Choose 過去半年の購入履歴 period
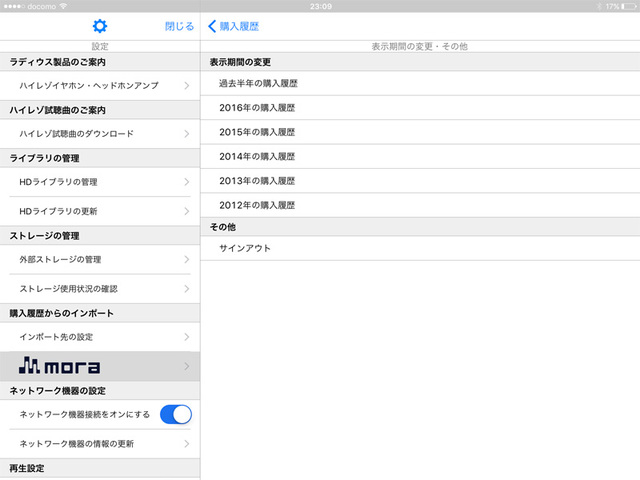 click(420, 84)
